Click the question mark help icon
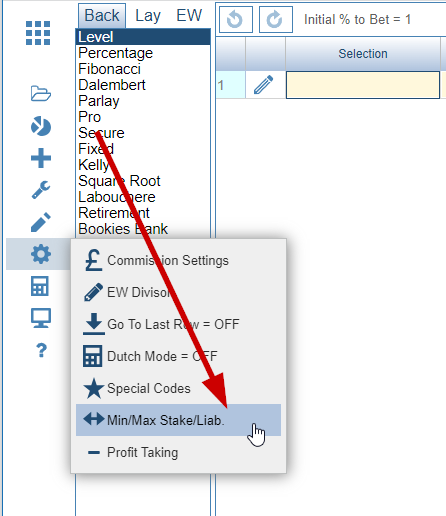This screenshot has height=516, width=446. pyautogui.click(x=41, y=350)
